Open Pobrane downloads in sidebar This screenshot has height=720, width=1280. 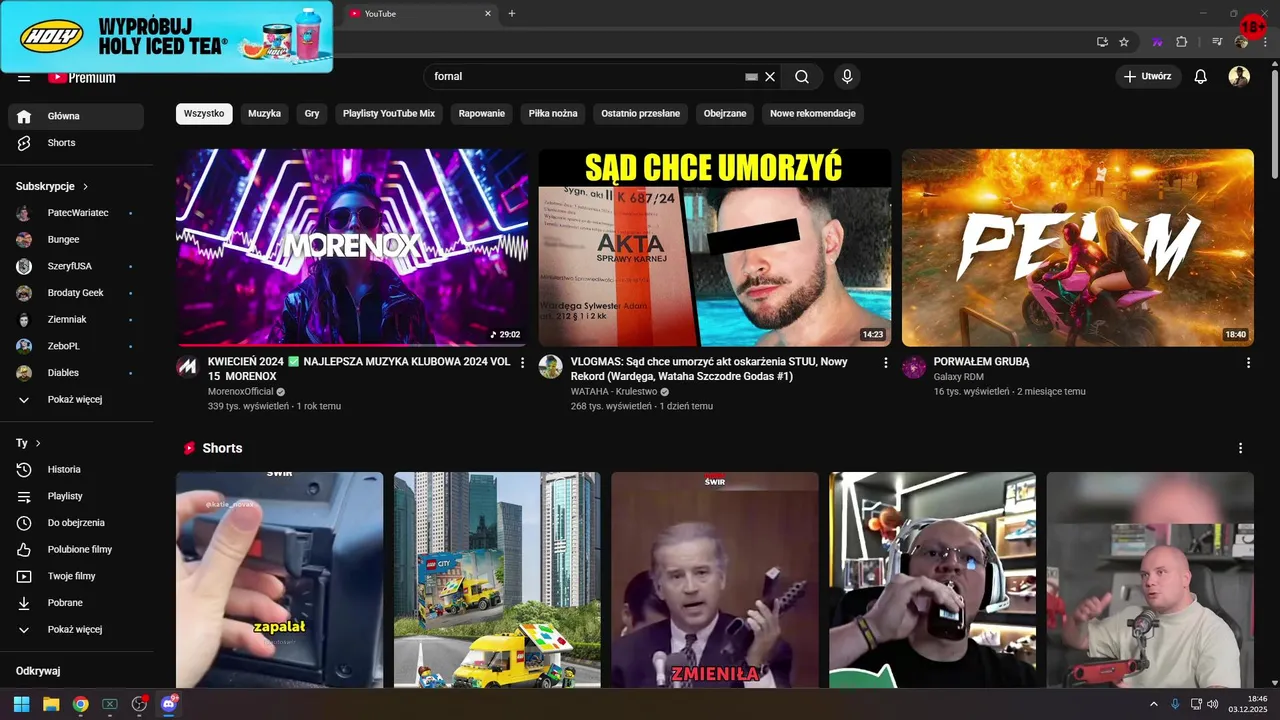[x=76, y=603]
